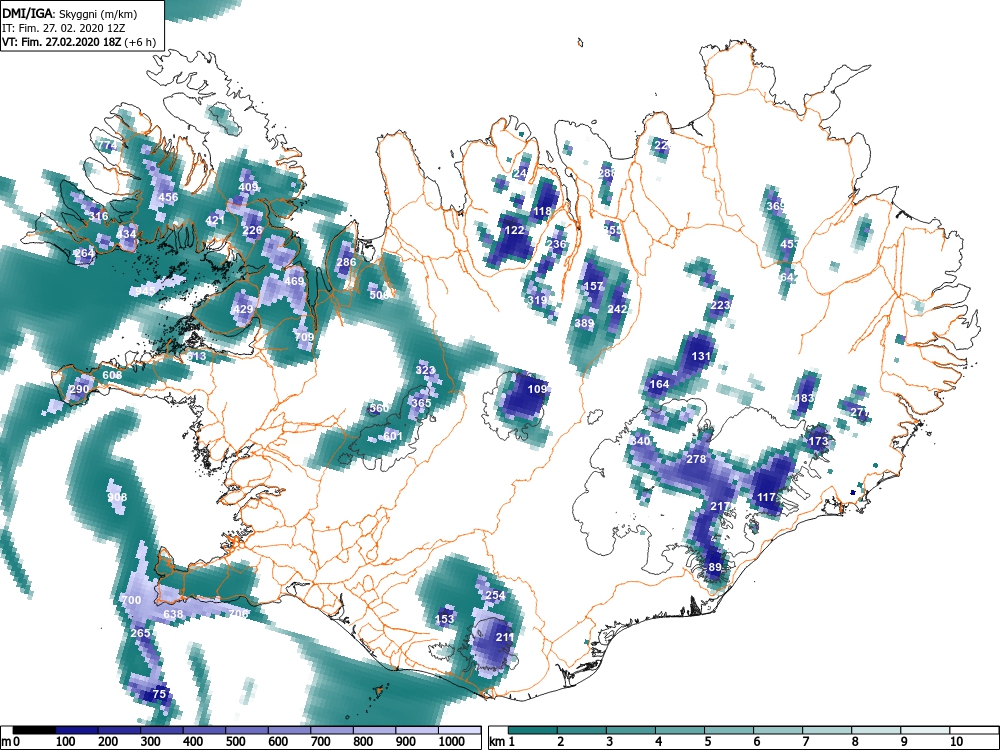Click the dark teal 1–2 km legend swatch

(533, 730)
